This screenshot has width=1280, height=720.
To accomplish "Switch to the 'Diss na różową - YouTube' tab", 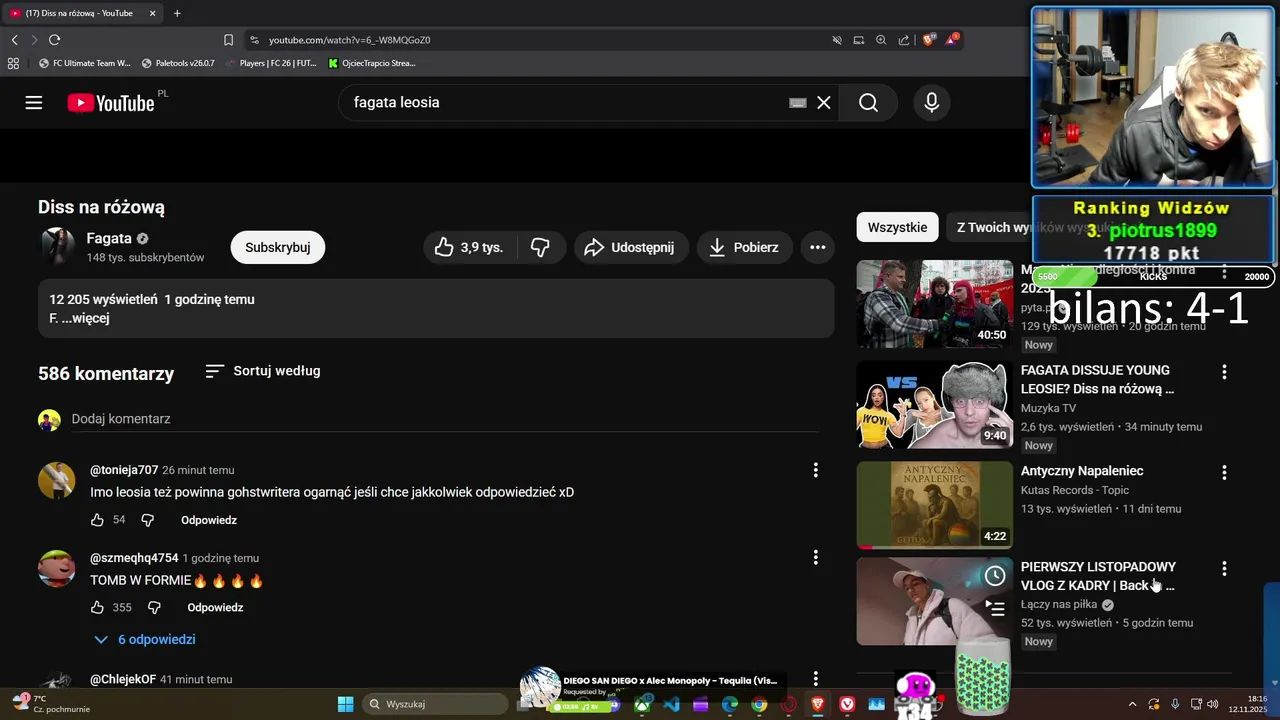I will (83, 13).
